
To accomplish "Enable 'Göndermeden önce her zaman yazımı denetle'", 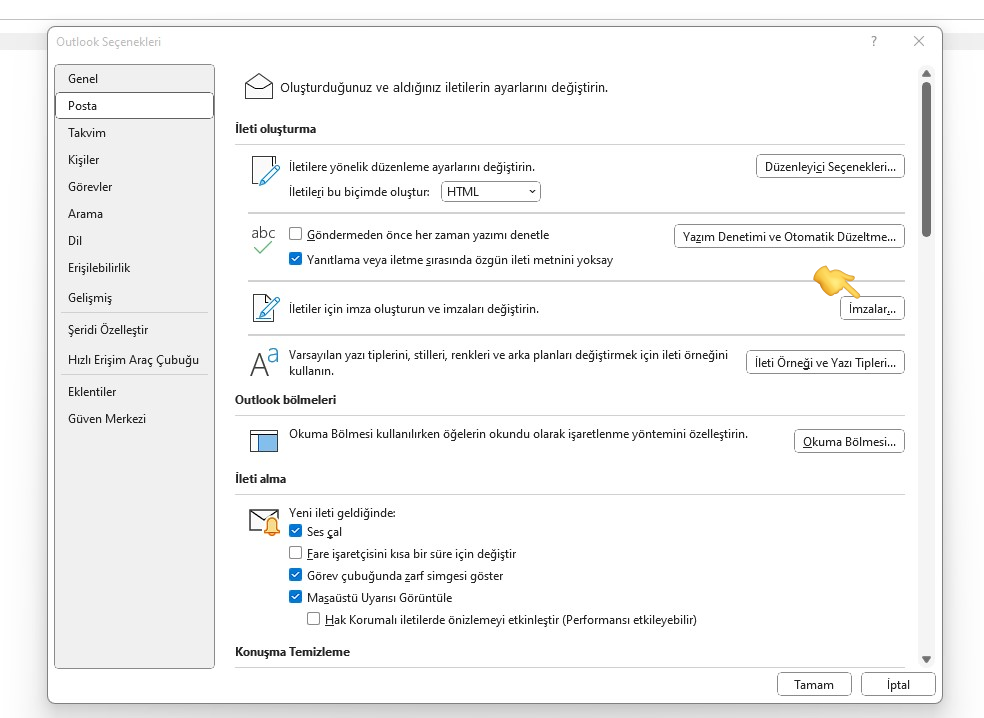I will click(x=295, y=233).
